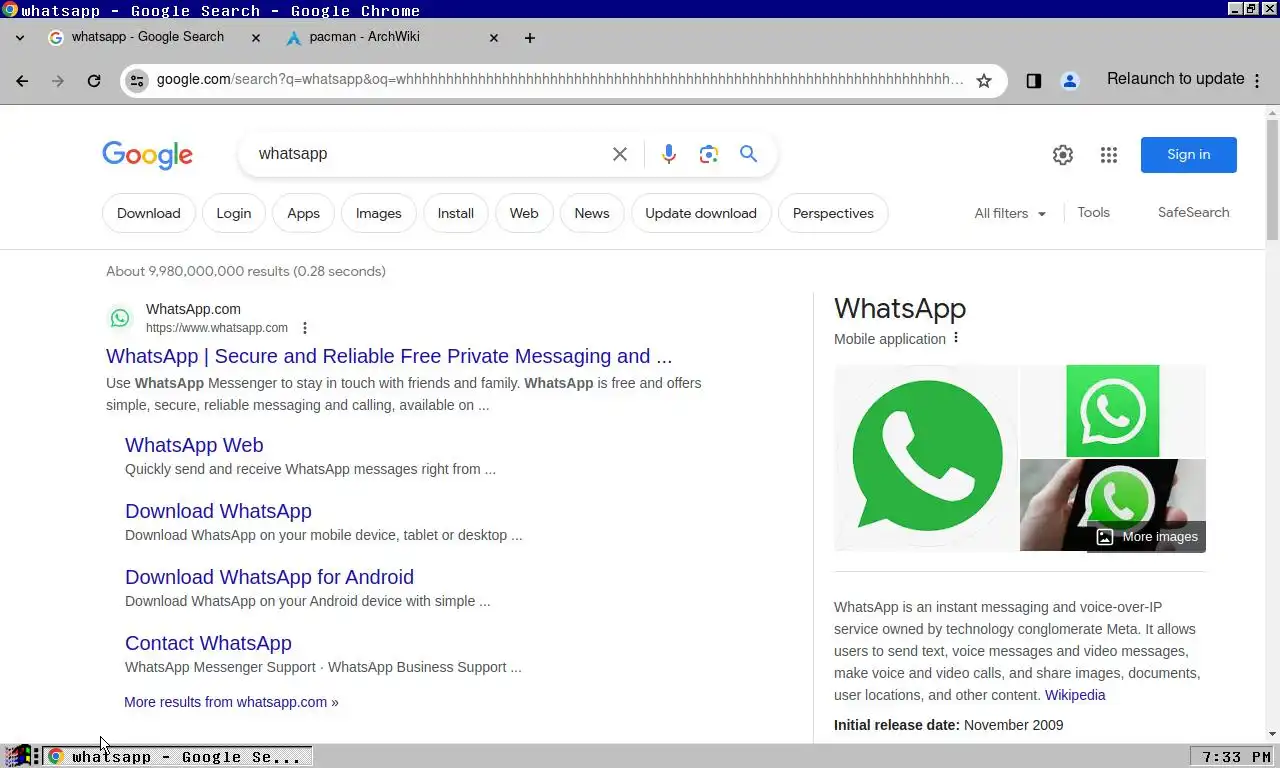The height and width of the screenshot is (768, 1280).
Task: Click the WhatsApp favicon beside WhatsApp.com result
Action: pos(120,318)
